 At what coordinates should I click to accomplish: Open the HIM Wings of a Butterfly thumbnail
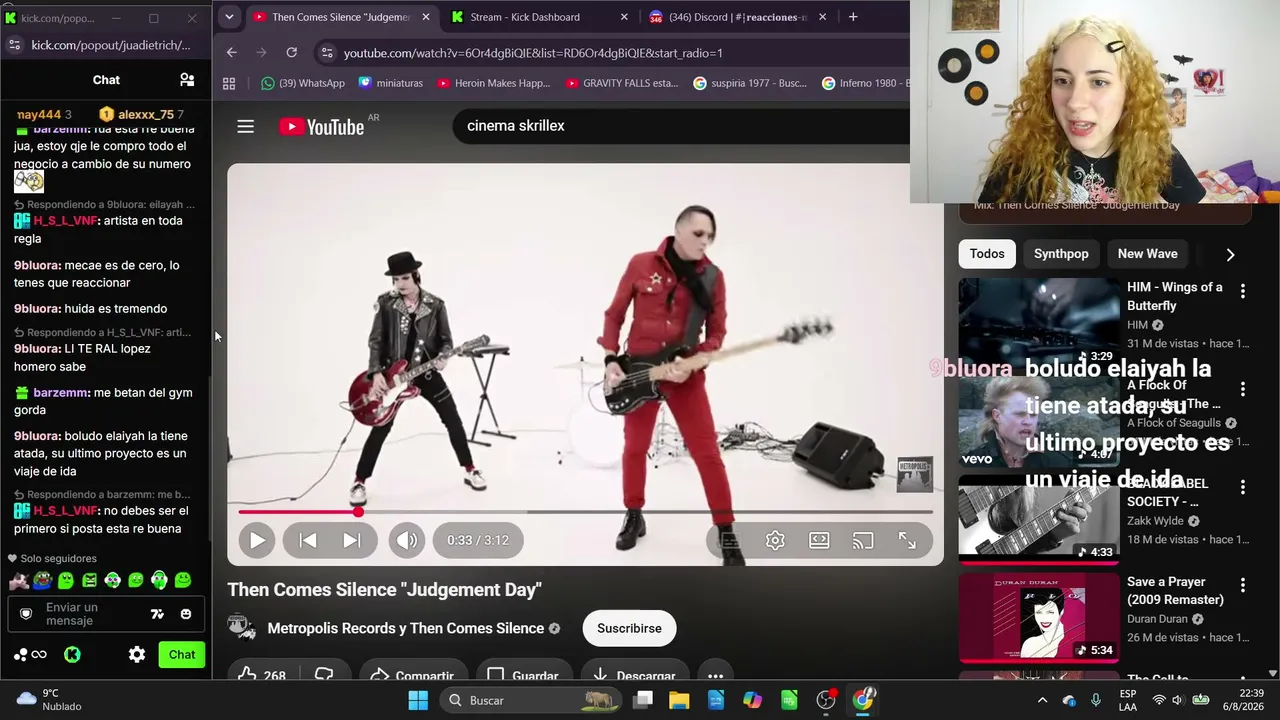pyautogui.click(x=1039, y=322)
